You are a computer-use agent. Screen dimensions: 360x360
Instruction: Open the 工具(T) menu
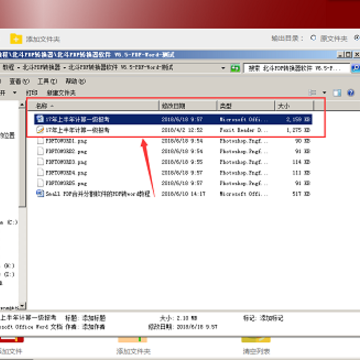point(47,81)
